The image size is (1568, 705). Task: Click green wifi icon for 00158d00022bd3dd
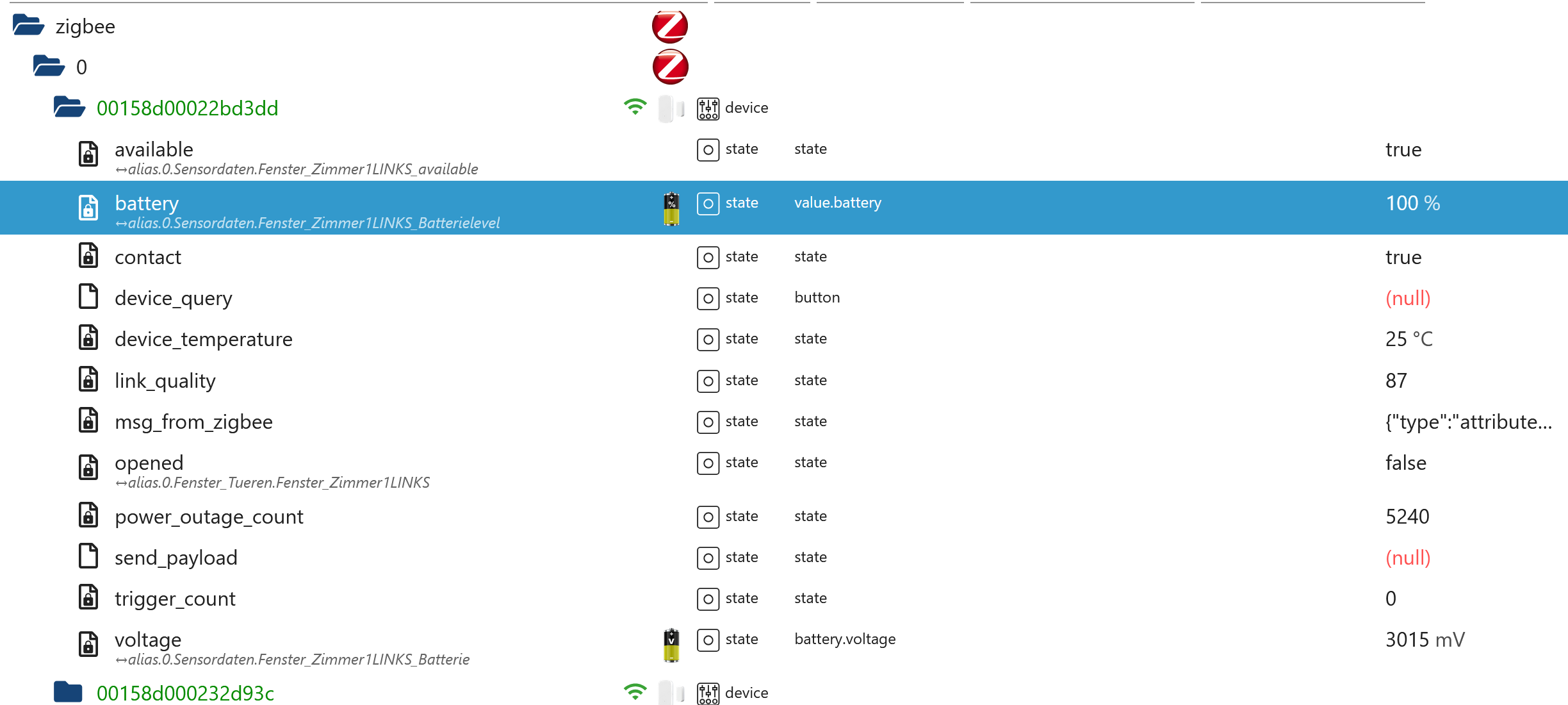pyautogui.click(x=635, y=107)
